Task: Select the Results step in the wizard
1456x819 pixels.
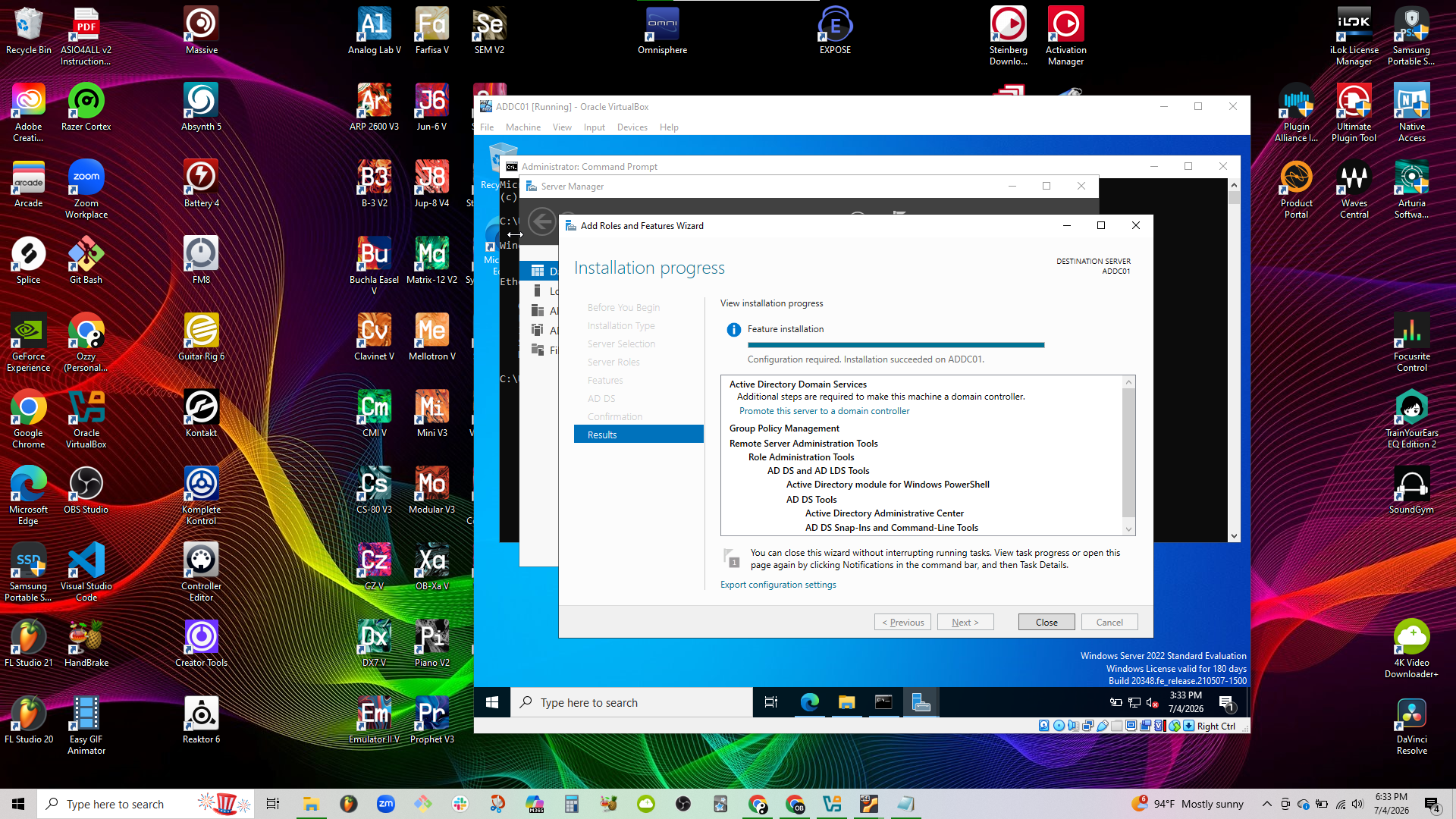Action: [x=639, y=435]
